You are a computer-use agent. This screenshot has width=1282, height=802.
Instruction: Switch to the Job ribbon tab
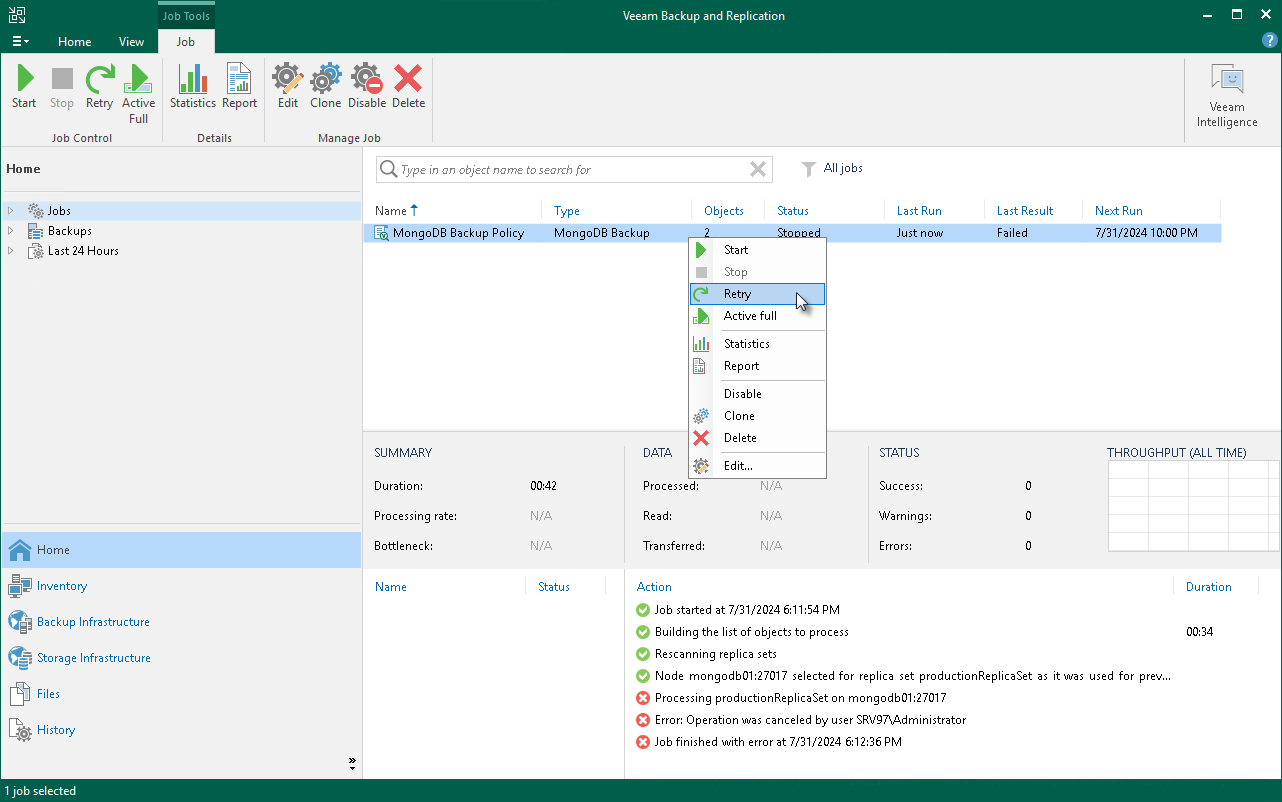186,42
